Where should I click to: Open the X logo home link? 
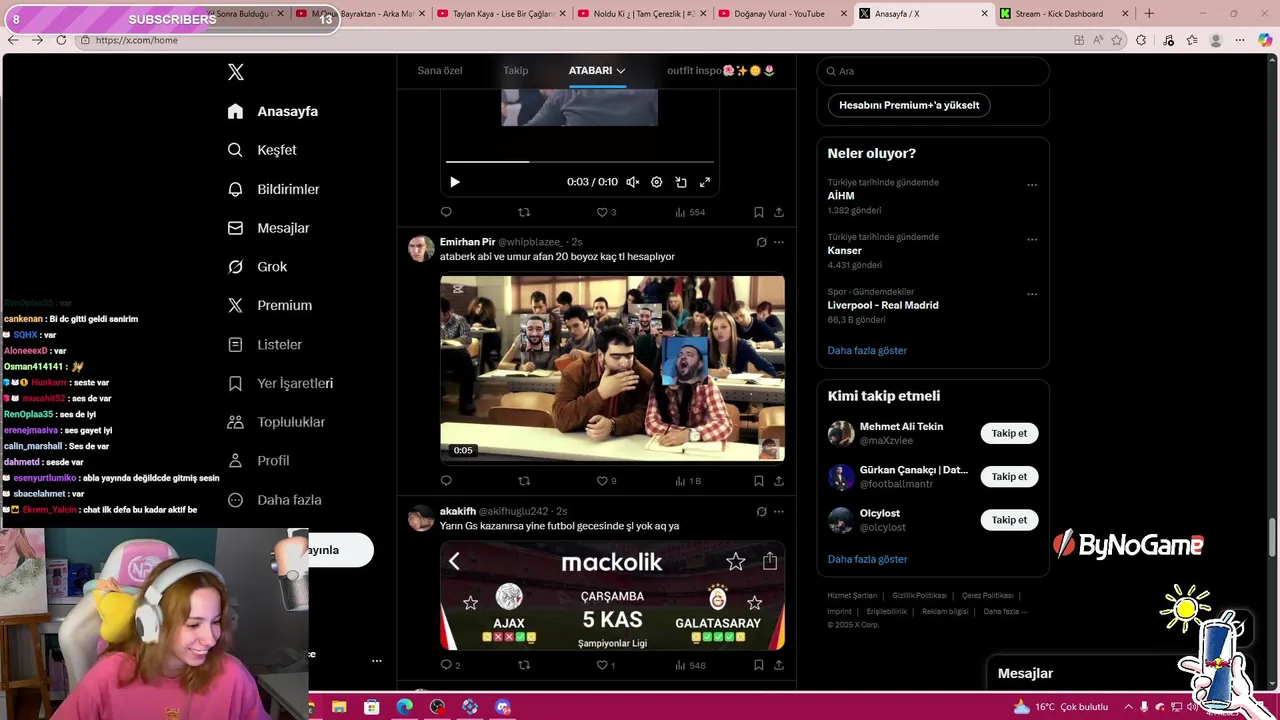(236, 72)
